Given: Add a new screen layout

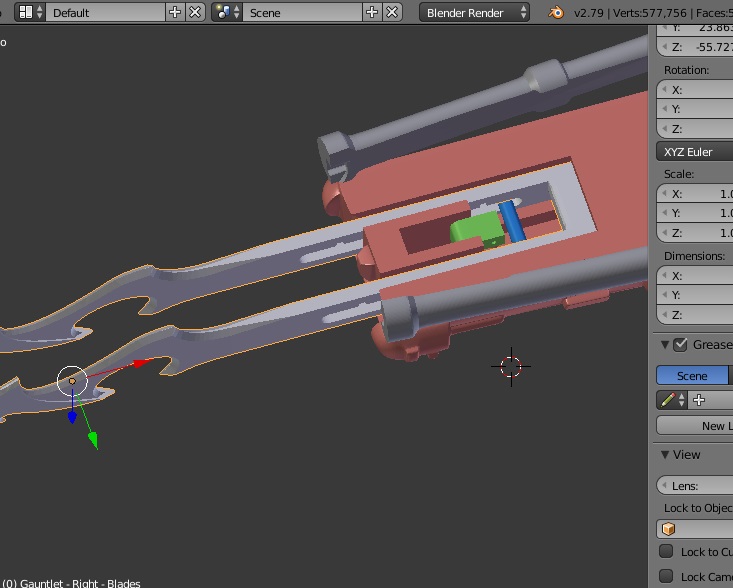Looking at the screenshot, I should (x=175, y=12).
